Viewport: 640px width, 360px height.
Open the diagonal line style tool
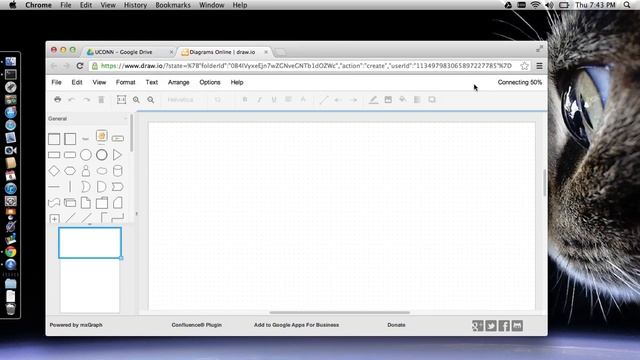click(324, 100)
